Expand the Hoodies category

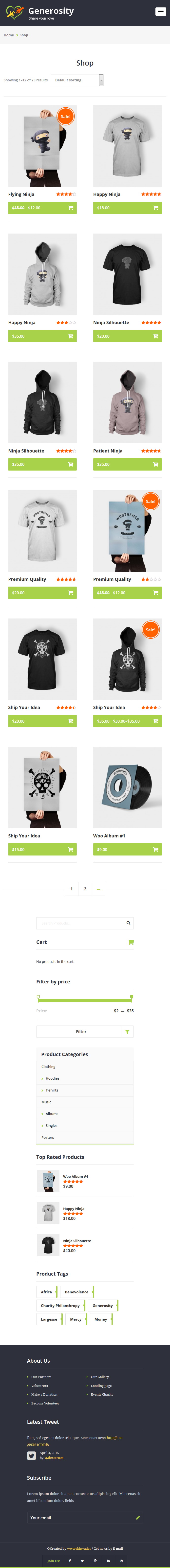(x=52, y=1078)
